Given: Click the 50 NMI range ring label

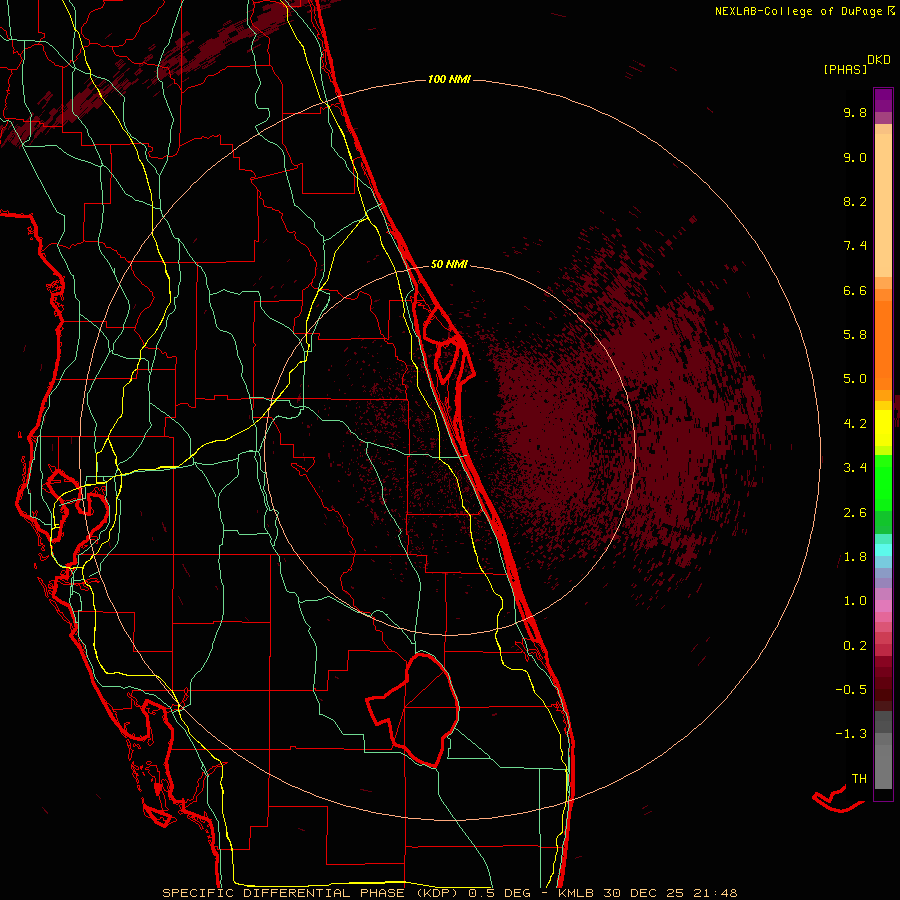Looking at the screenshot, I should (449, 265).
